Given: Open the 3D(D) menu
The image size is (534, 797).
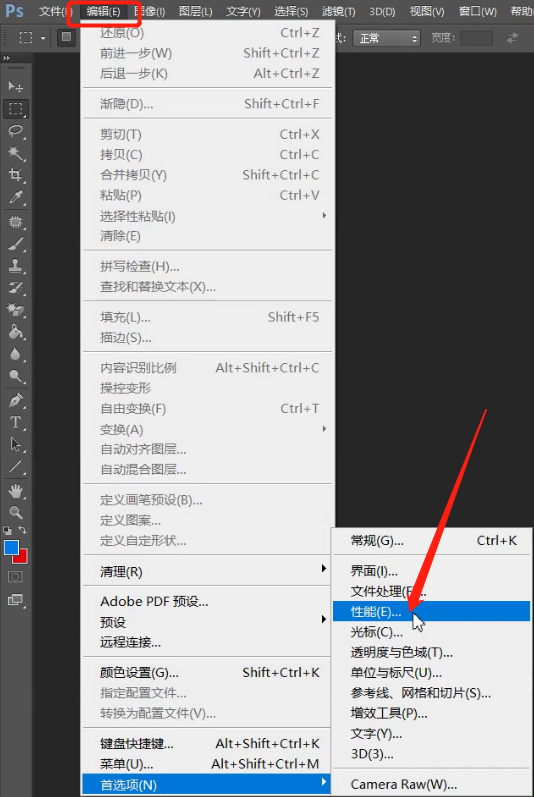Looking at the screenshot, I should (x=382, y=11).
